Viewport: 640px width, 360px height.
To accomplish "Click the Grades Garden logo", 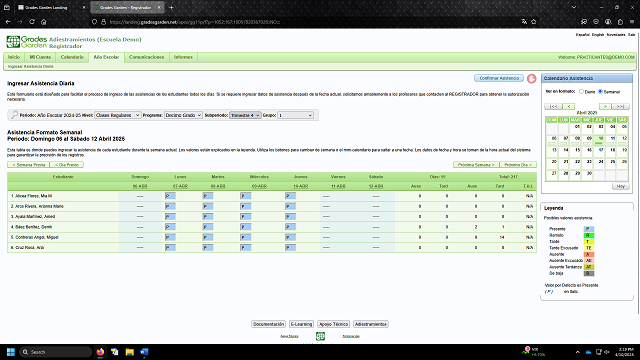I will point(27,42).
